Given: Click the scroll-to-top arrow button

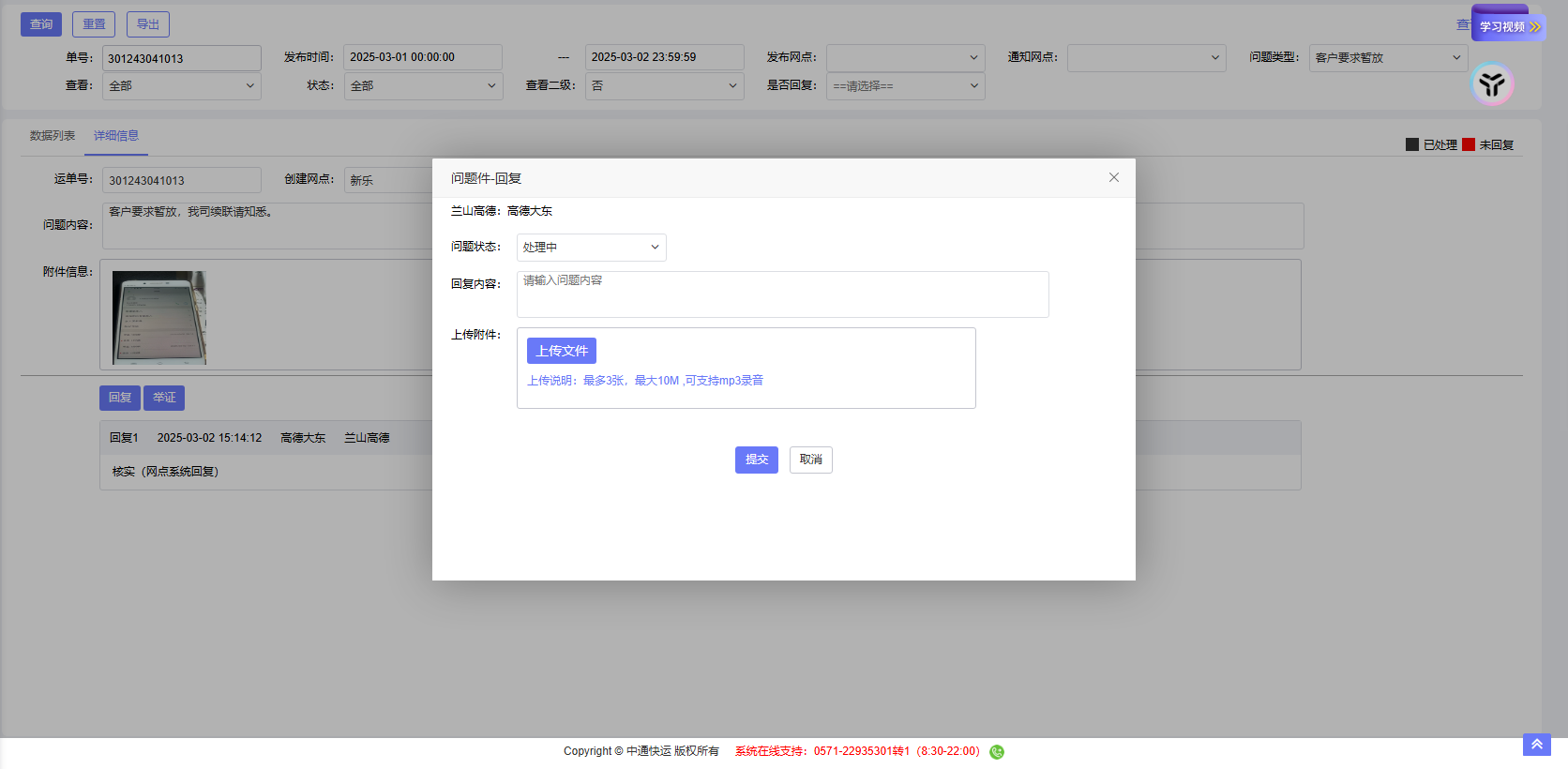Looking at the screenshot, I should click(x=1536, y=745).
